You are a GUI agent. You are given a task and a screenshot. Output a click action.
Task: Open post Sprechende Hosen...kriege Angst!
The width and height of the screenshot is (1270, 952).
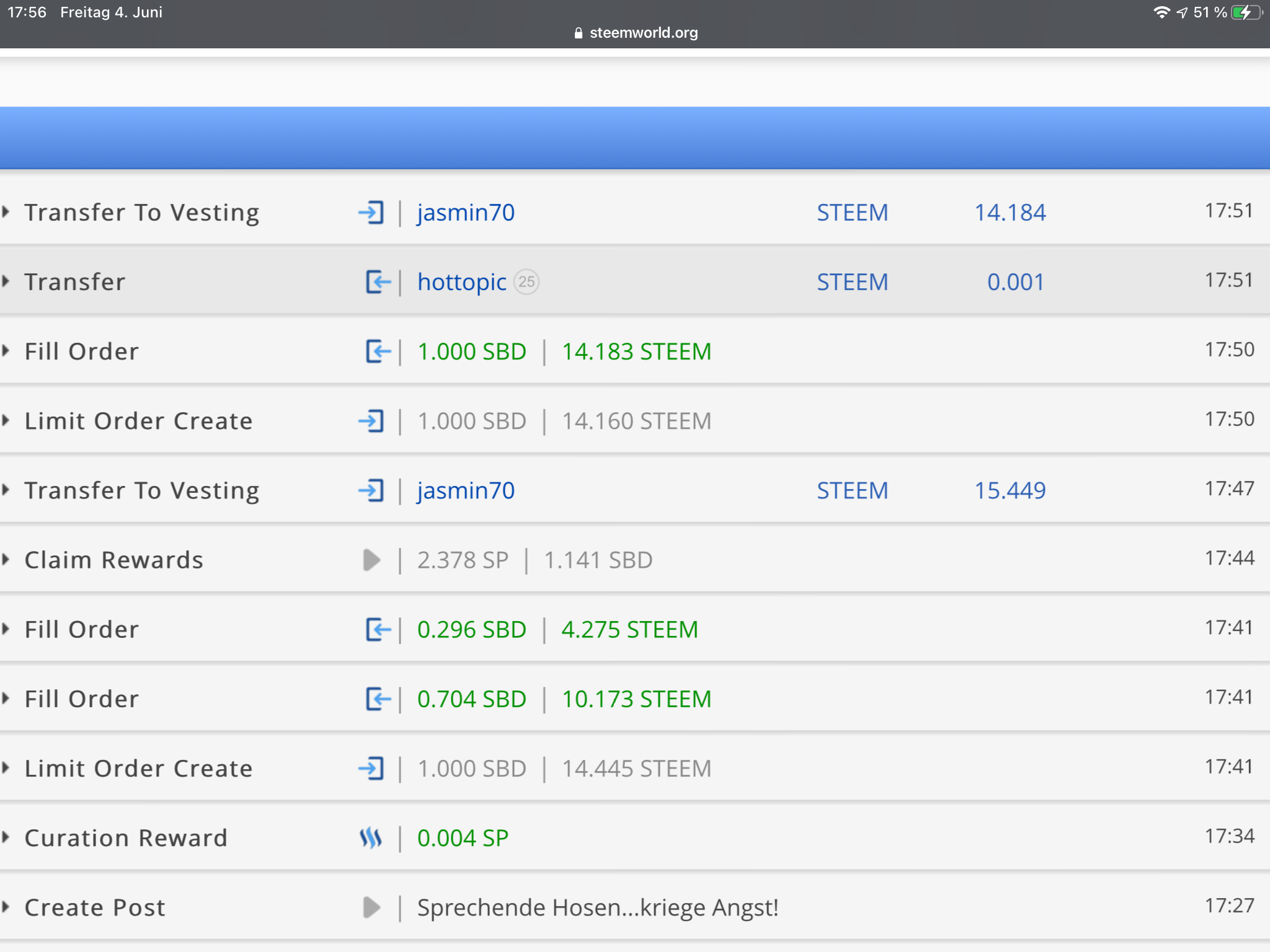[597, 907]
